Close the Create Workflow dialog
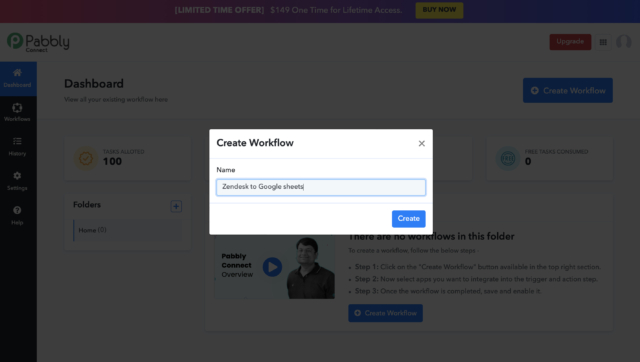The image size is (640, 362). tap(422, 143)
